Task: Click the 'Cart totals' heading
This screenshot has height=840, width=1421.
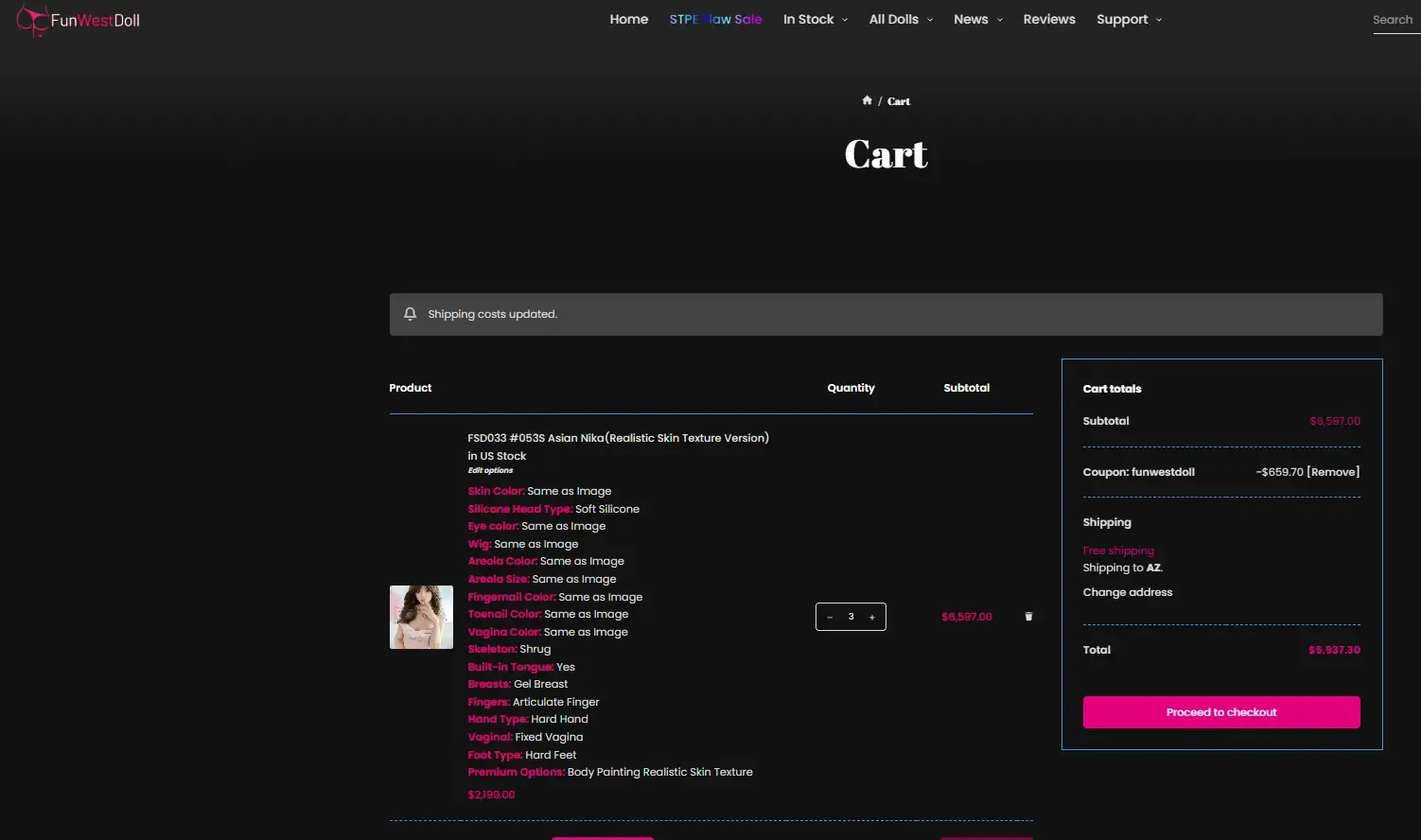Action: click(x=1112, y=389)
